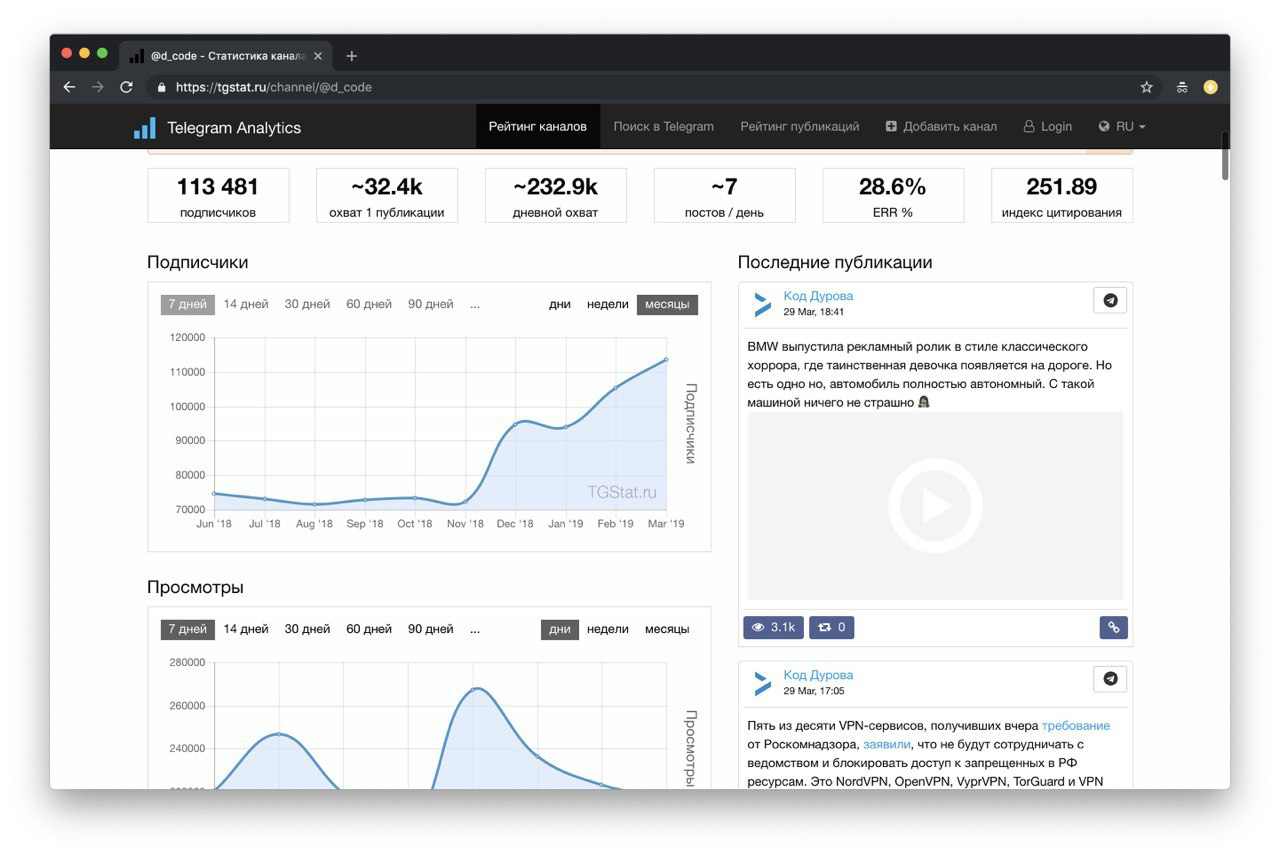The width and height of the screenshot is (1280, 855).
Task: Click the page vertical scrollbar thumb
Action: pyautogui.click(x=1225, y=156)
